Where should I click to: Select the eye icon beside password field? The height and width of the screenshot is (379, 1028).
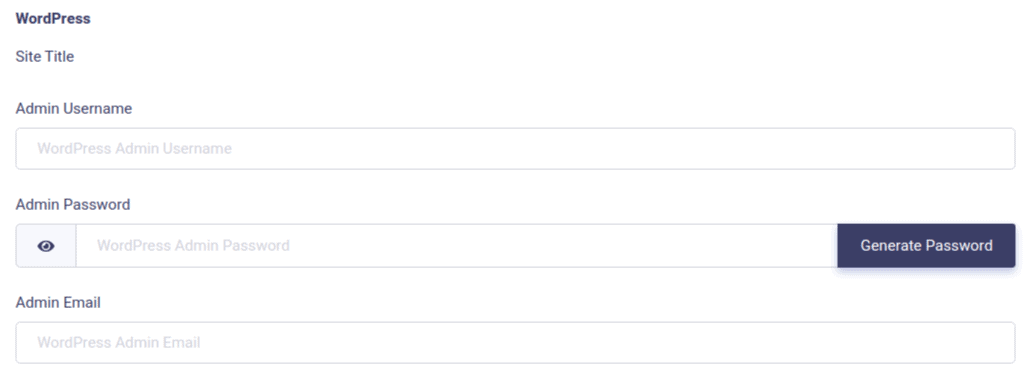coord(46,246)
